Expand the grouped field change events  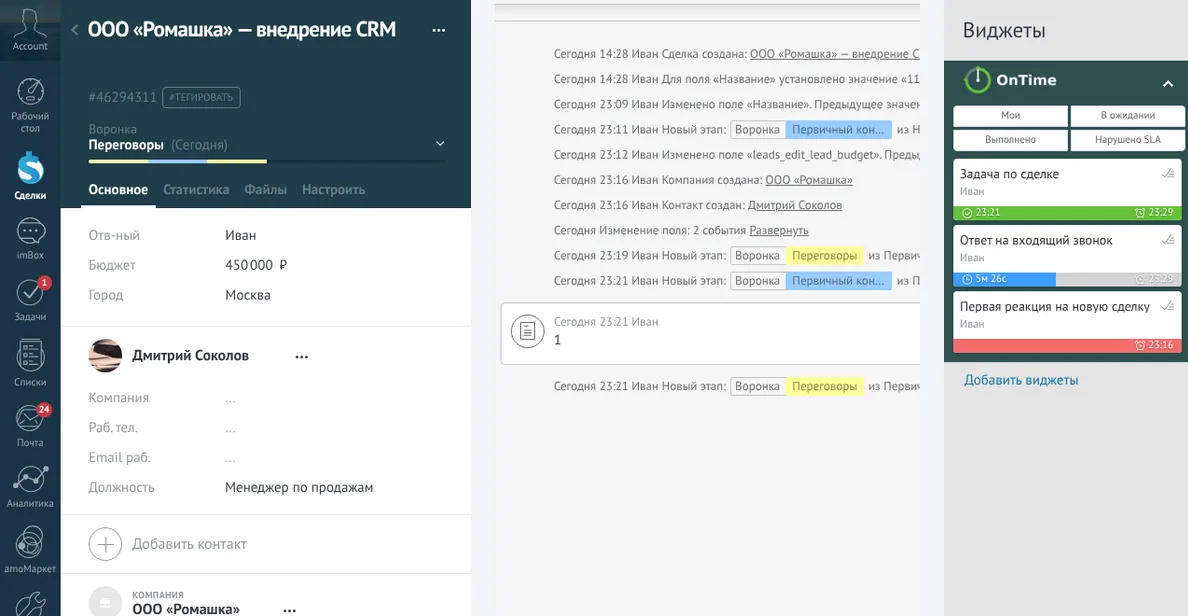pos(779,230)
